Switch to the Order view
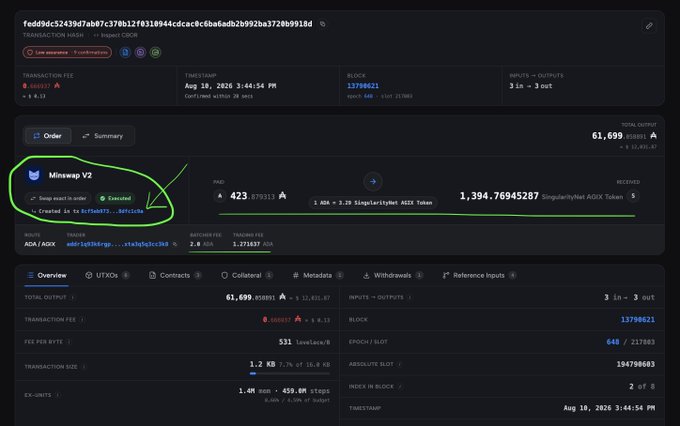 (48, 136)
